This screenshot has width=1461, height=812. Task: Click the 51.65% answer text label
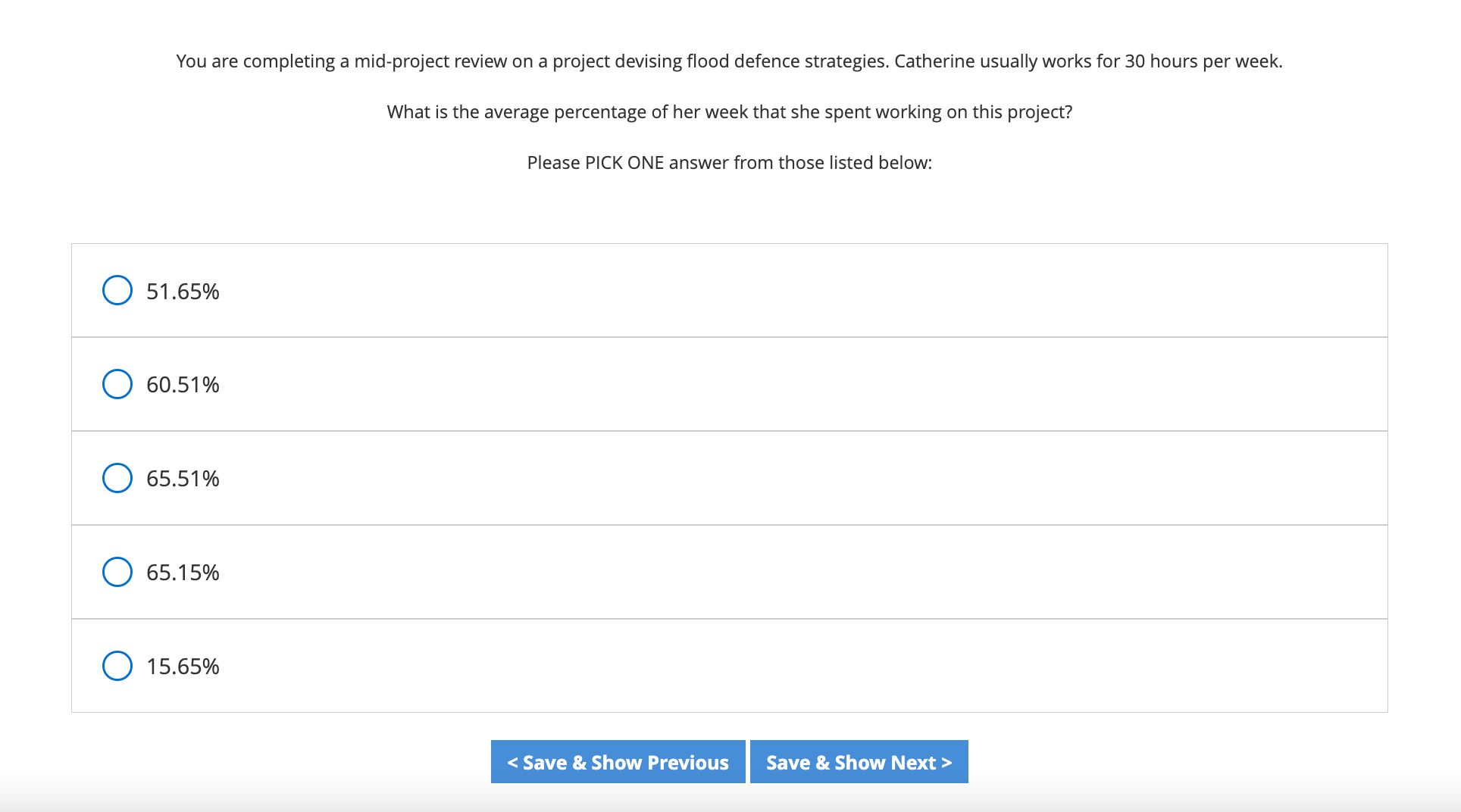[183, 292]
